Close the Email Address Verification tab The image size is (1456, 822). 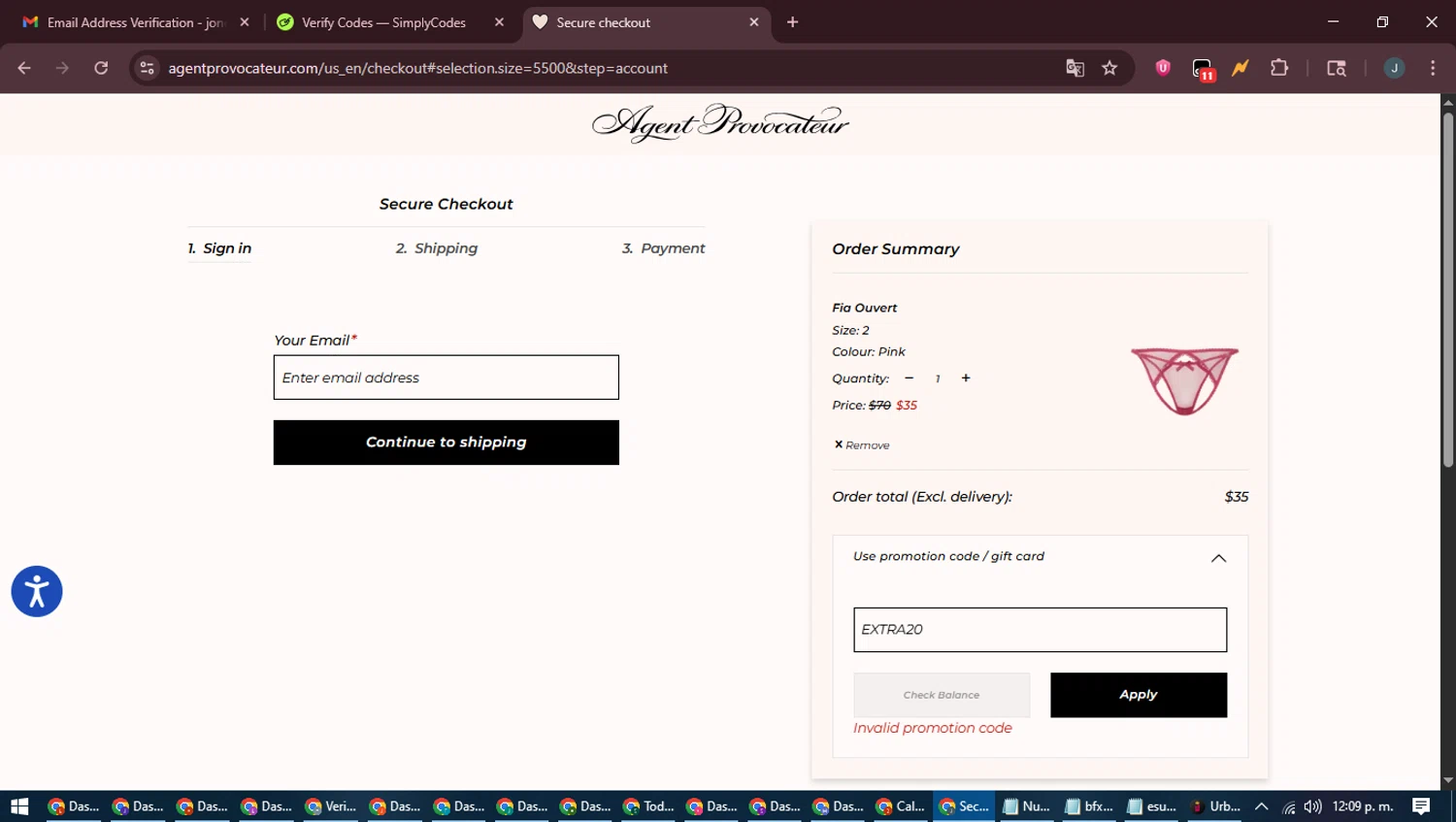coord(245,22)
